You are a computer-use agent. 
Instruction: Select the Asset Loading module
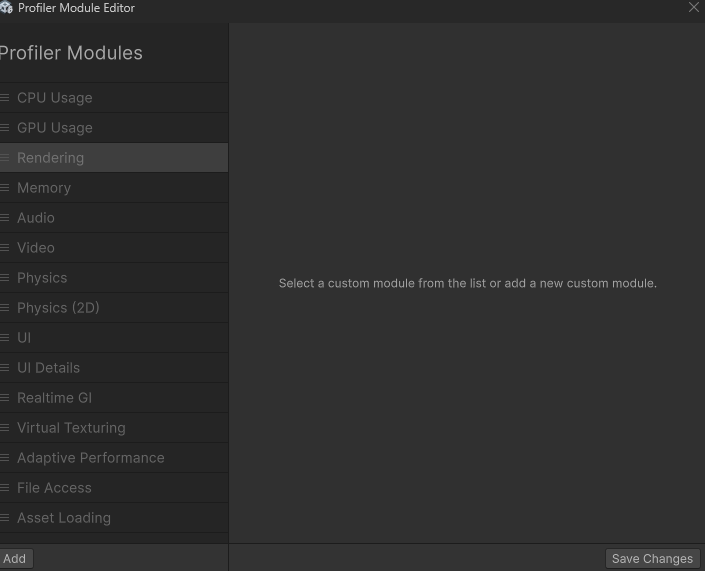tap(63, 518)
